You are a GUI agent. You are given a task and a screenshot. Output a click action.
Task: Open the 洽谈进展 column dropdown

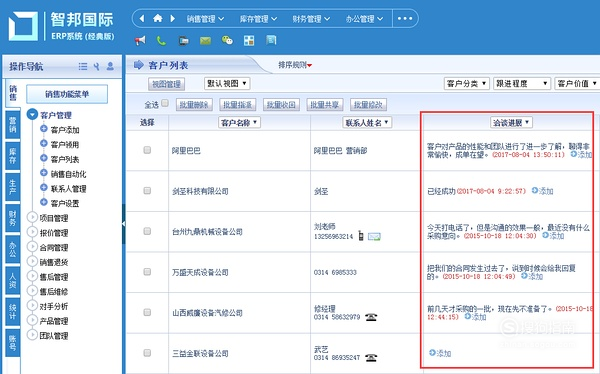click(x=512, y=122)
